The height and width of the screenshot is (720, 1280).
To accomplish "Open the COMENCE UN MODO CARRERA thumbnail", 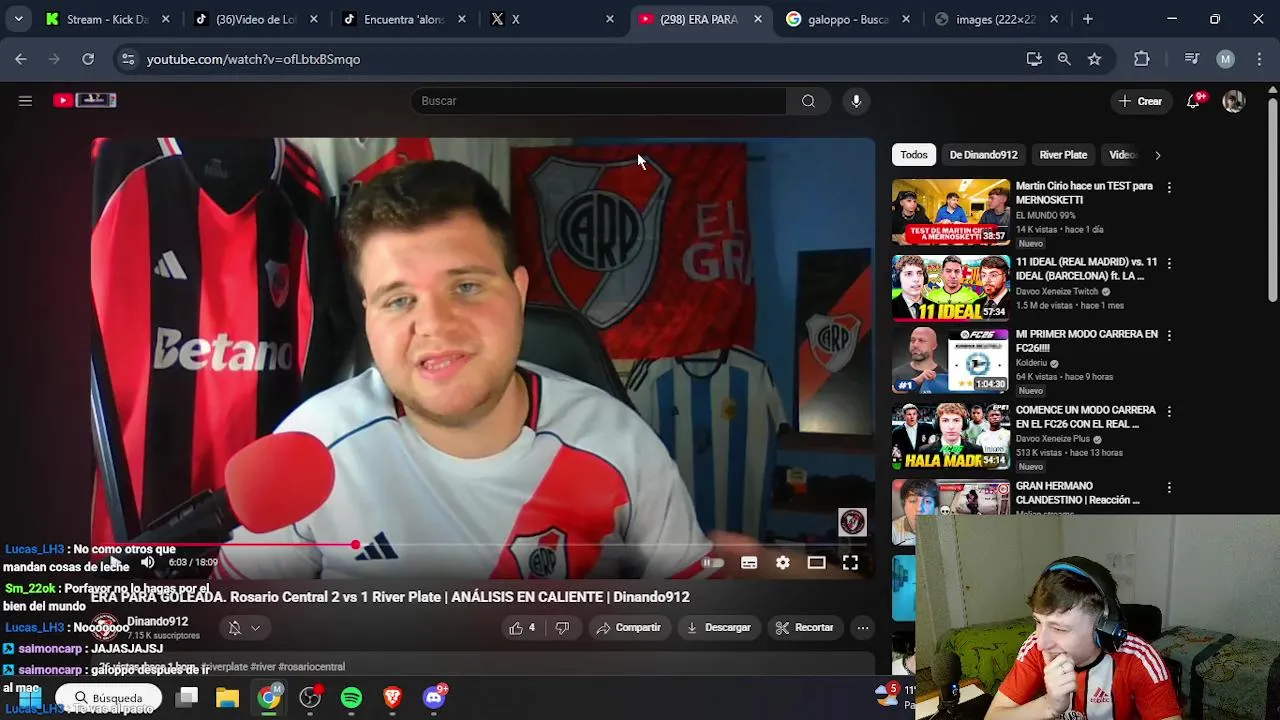I will (x=951, y=436).
